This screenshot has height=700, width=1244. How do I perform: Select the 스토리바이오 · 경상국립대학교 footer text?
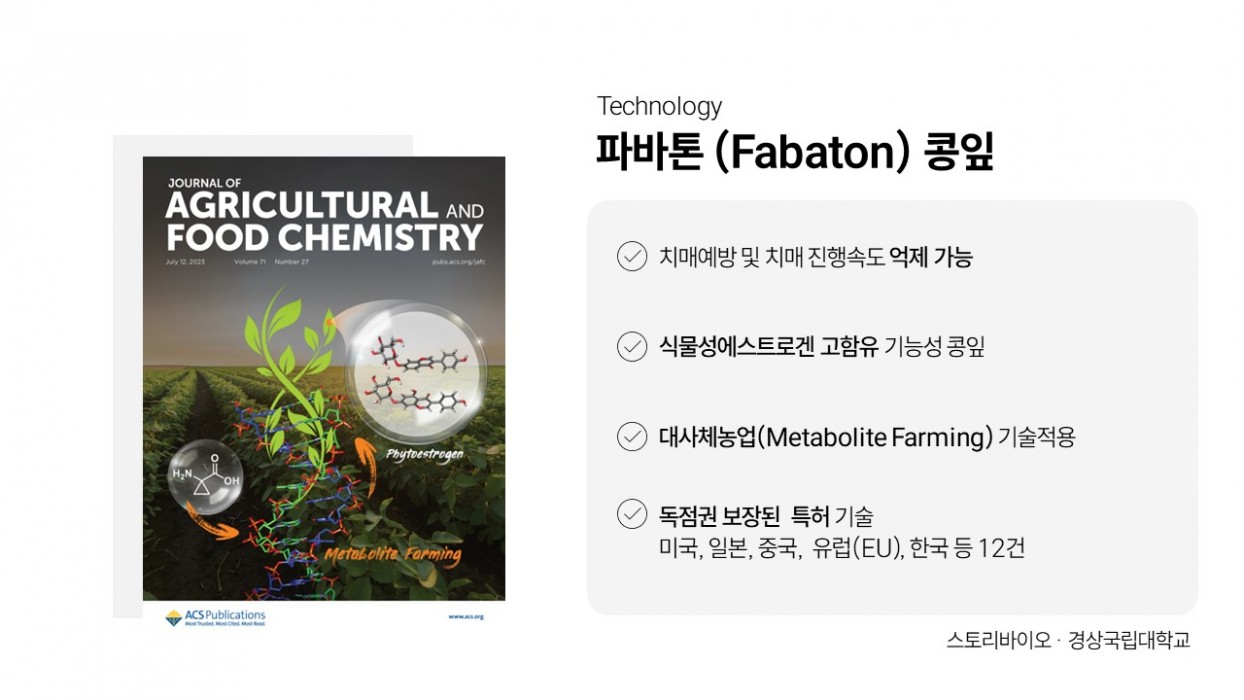coord(1068,641)
